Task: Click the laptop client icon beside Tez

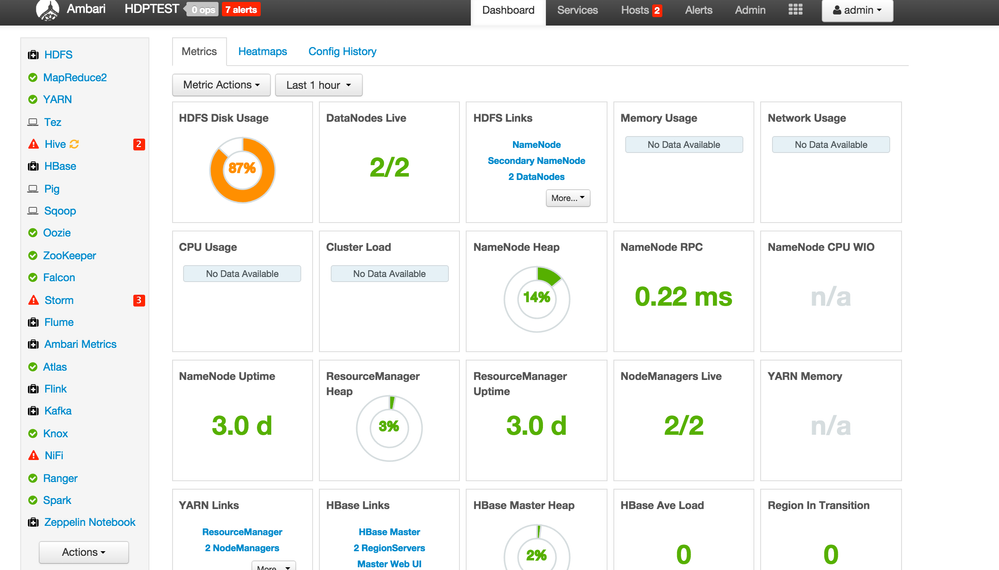Action: point(33,122)
